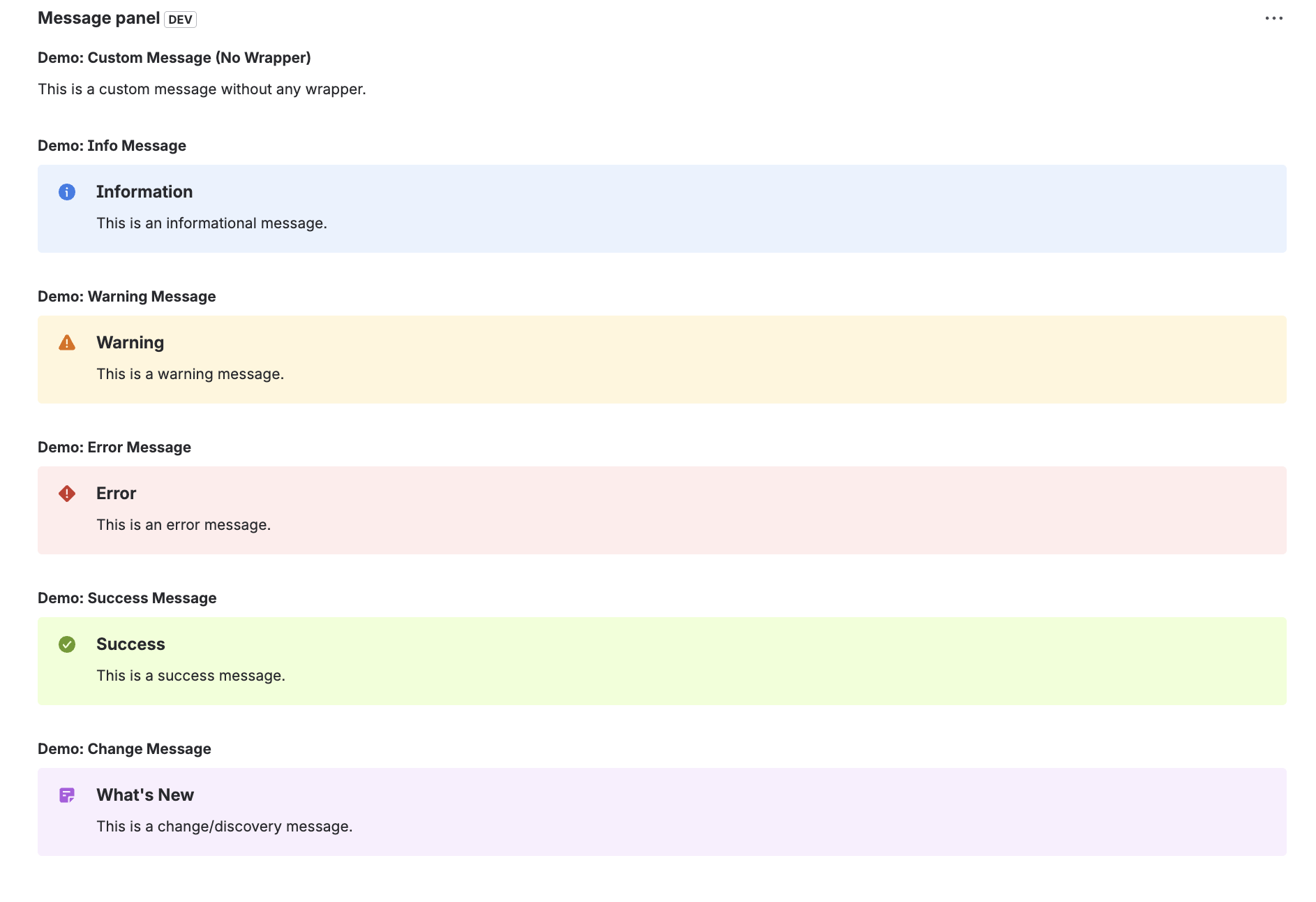1316x902 pixels.
Task: Select the orange Warning triangle icon
Action: (67, 343)
